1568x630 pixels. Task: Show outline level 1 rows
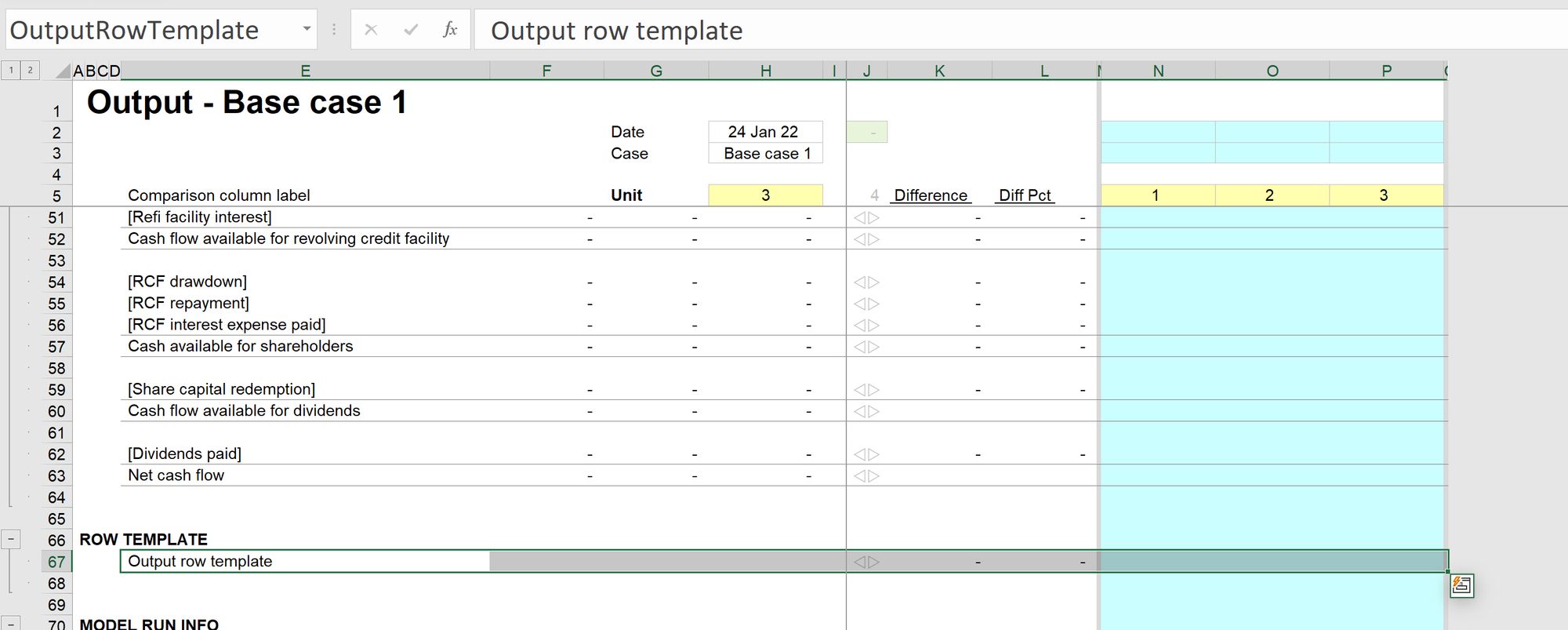(11, 70)
